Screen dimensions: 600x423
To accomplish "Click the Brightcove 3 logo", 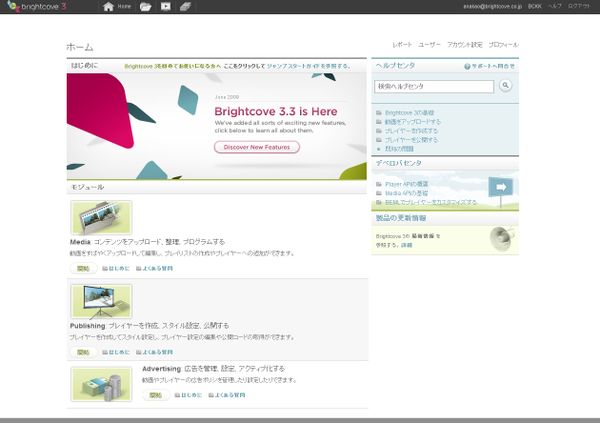I will point(37,6).
